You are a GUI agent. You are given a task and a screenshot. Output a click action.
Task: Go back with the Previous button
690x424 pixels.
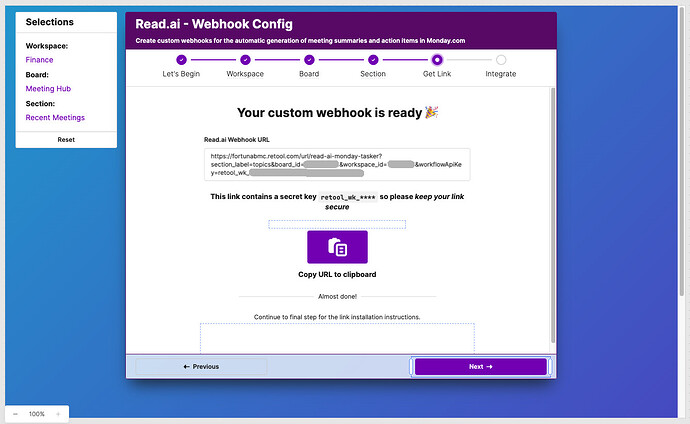(201, 366)
